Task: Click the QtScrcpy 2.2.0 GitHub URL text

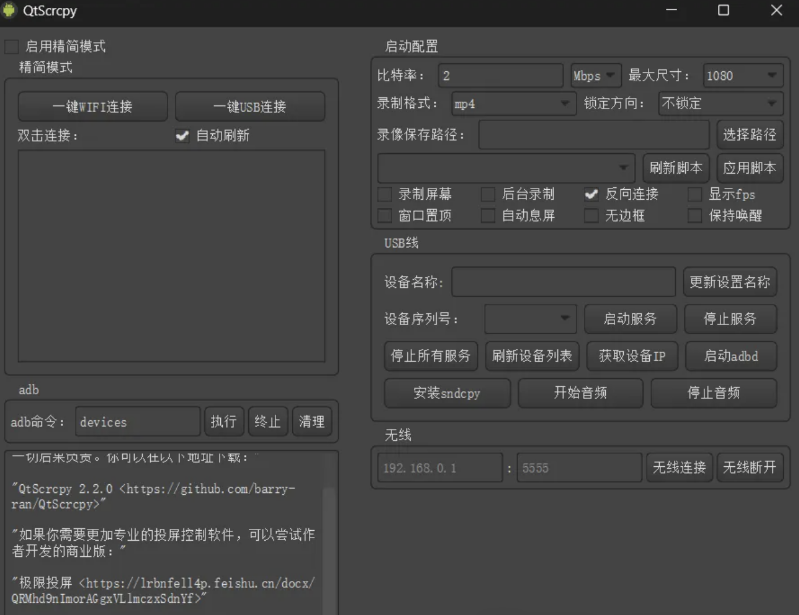Action: click(x=153, y=496)
